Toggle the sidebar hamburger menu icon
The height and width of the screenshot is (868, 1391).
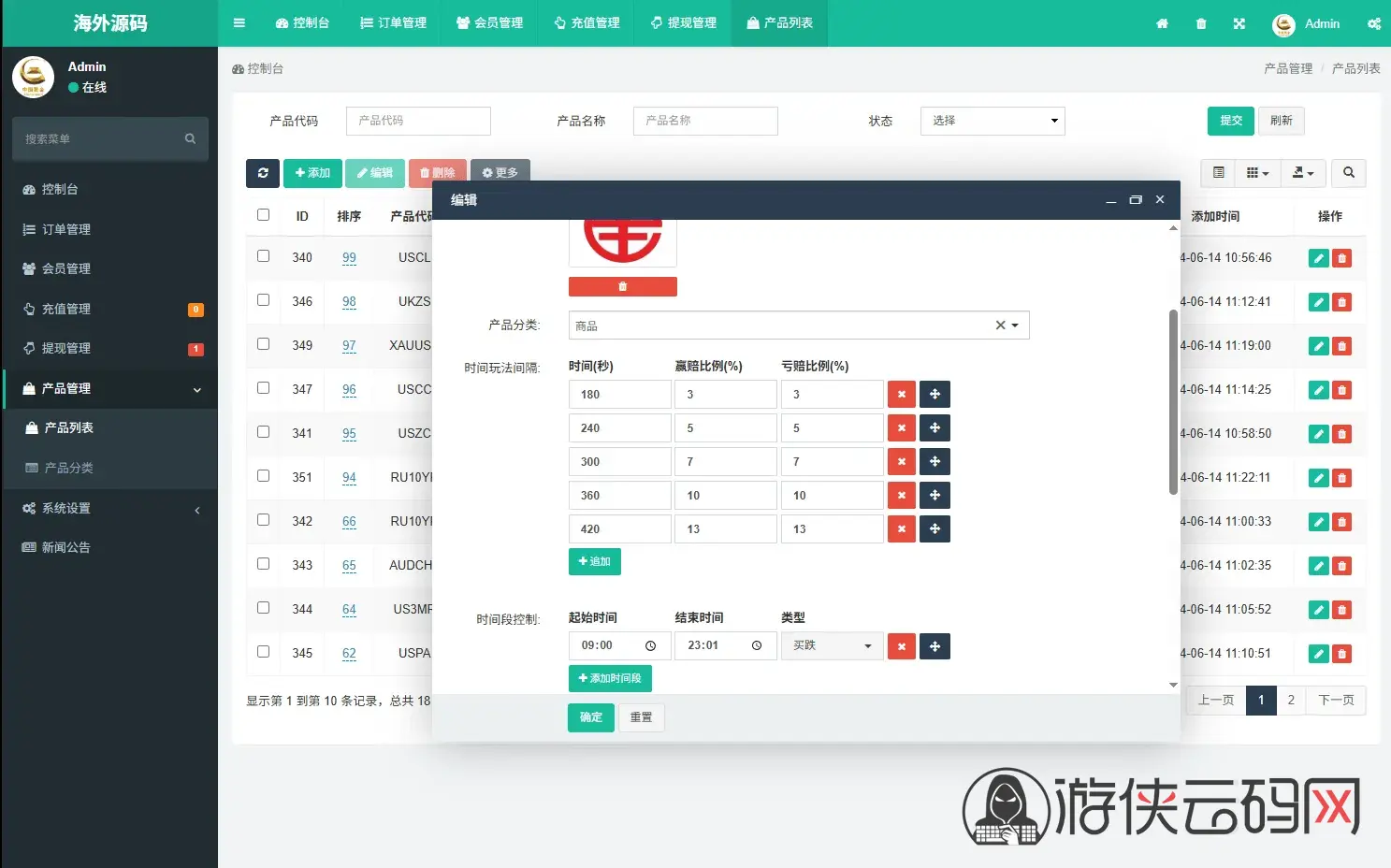(x=239, y=23)
